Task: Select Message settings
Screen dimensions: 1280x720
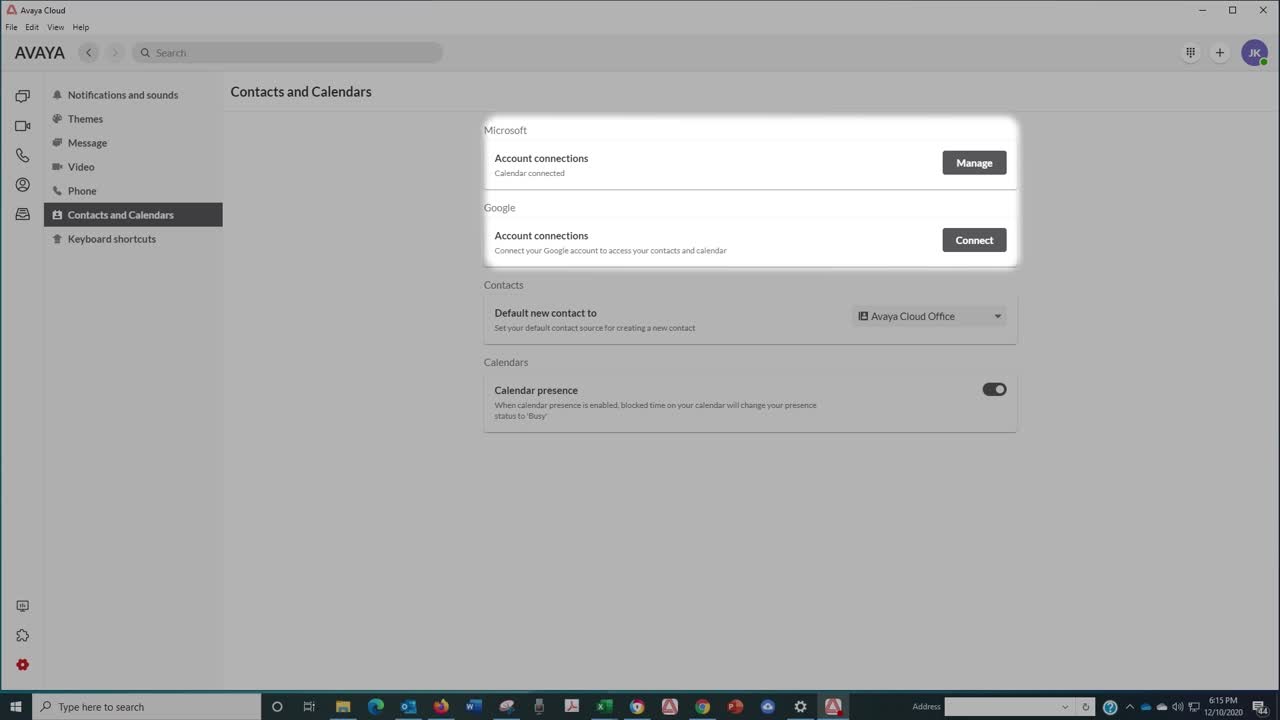Action: (133, 143)
